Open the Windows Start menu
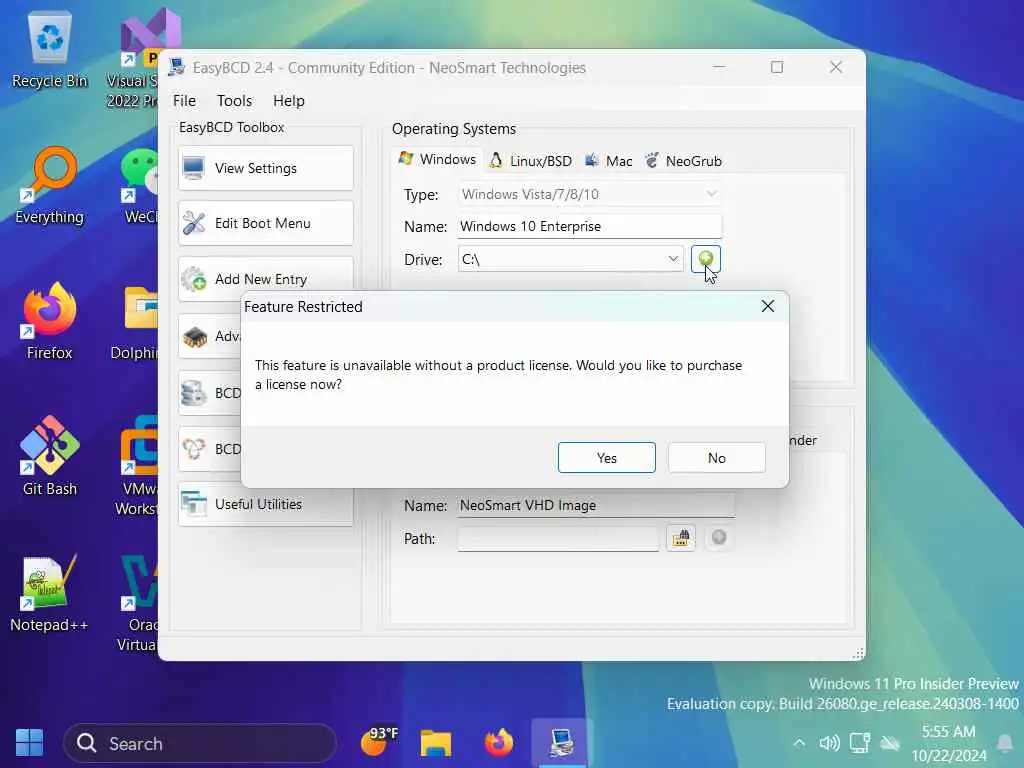This screenshot has height=768, width=1024. point(29,743)
